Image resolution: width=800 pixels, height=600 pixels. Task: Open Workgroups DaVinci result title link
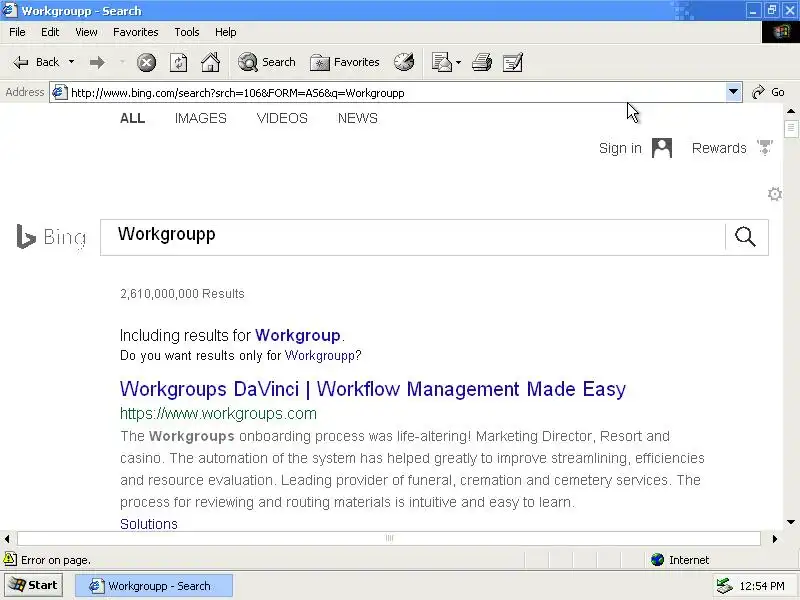coord(373,389)
